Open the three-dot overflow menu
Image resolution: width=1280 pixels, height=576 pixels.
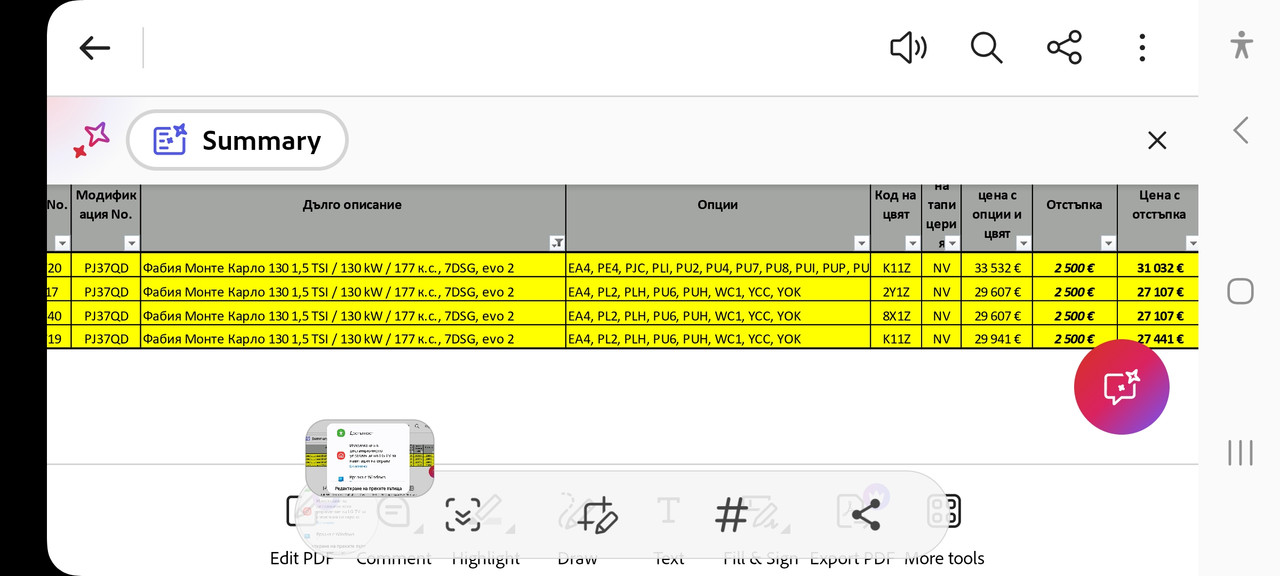[1142, 48]
